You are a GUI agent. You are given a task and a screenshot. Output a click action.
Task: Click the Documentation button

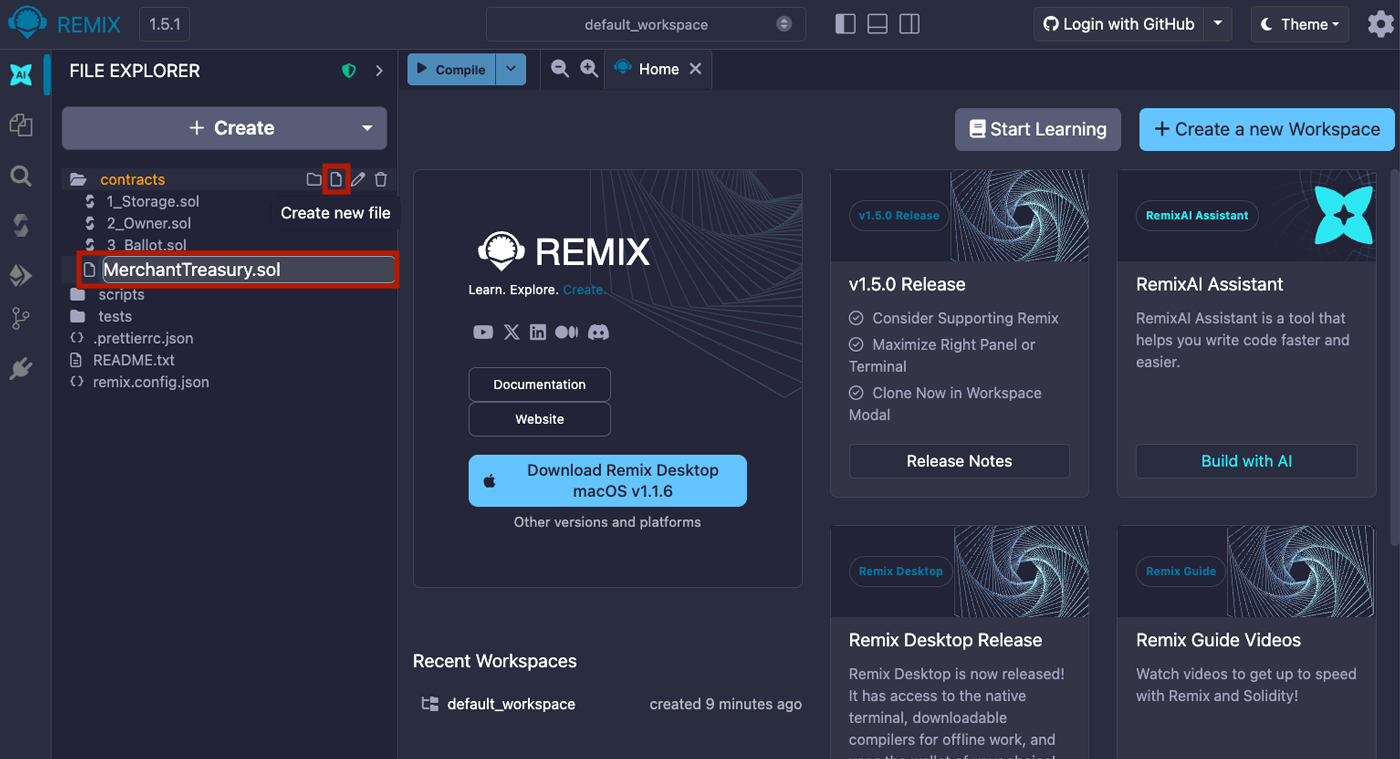[x=540, y=384]
